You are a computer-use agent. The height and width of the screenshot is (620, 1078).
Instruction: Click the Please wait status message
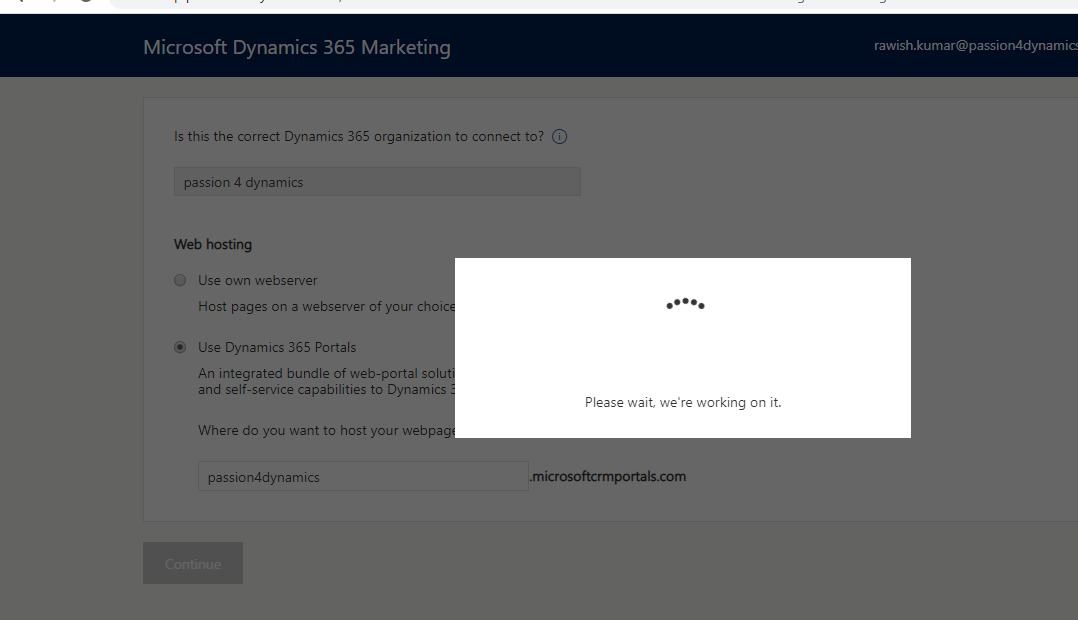pyautogui.click(x=683, y=402)
